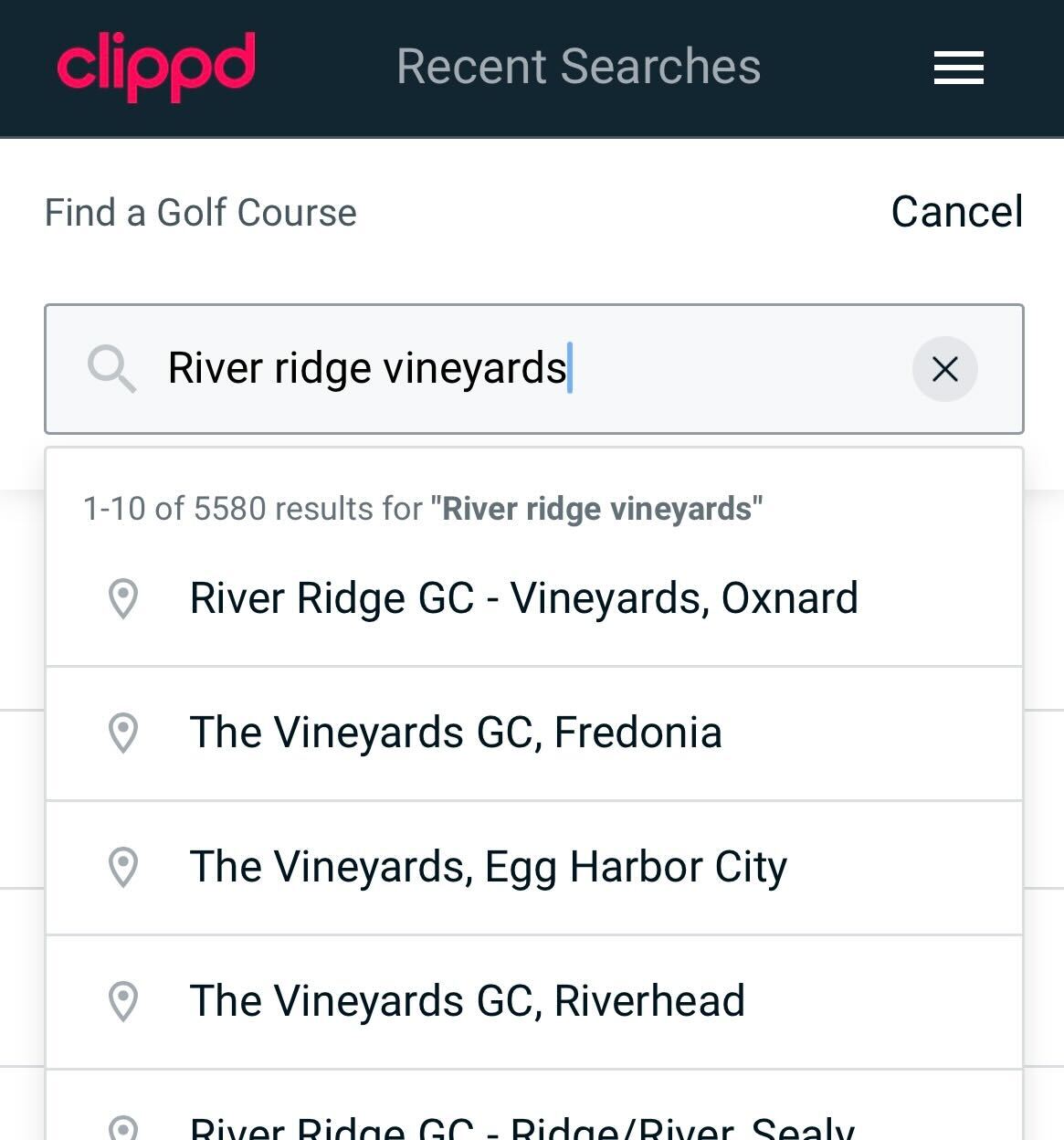Click the Recent Searches header title
The height and width of the screenshot is (1140, 1064).
pyautogui.click(x=578, y=67)
